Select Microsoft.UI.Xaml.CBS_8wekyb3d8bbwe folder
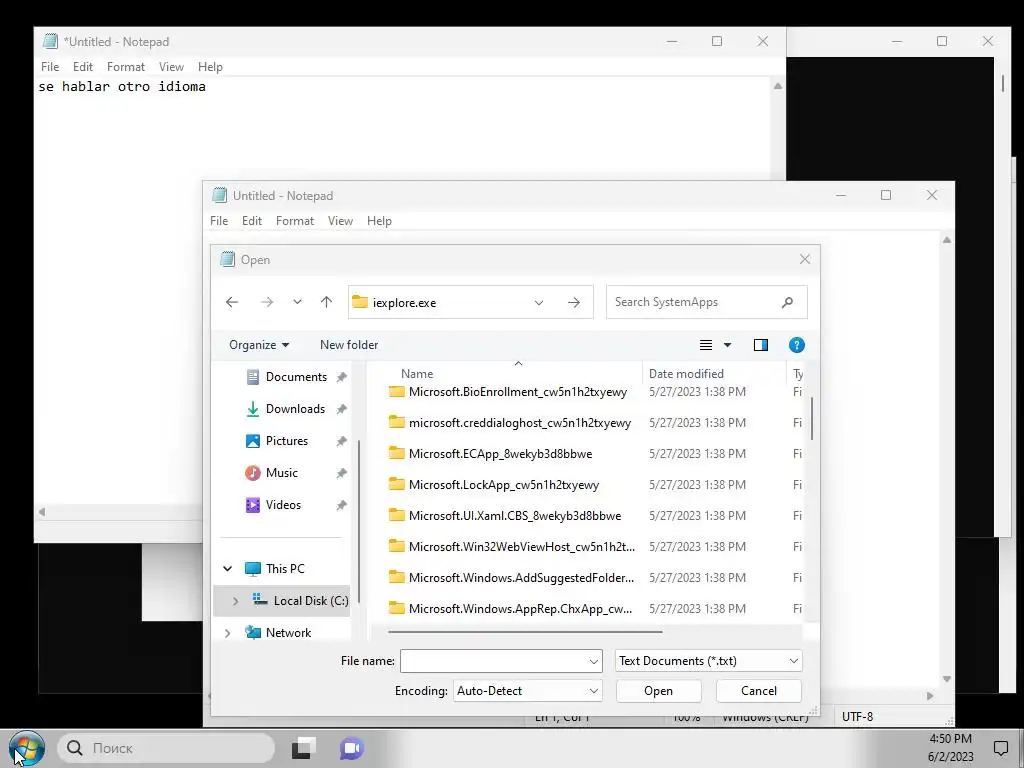Viewport: 1024px width, 768px height. click(515, 516)
